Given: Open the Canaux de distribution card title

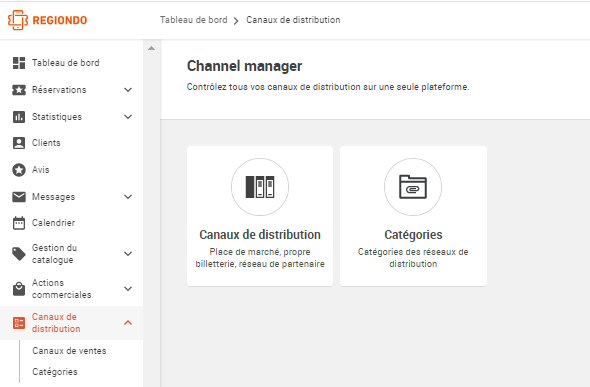Looking at the screenshot, I should [x=260, y=235].
